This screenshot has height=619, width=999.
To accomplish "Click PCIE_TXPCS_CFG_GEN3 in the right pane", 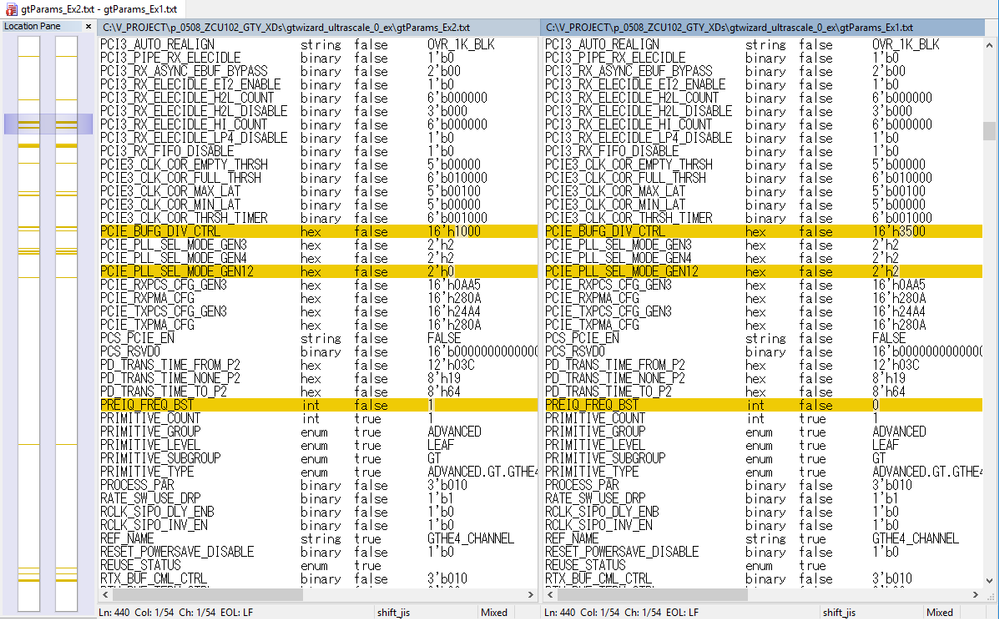I will point(608,311).
